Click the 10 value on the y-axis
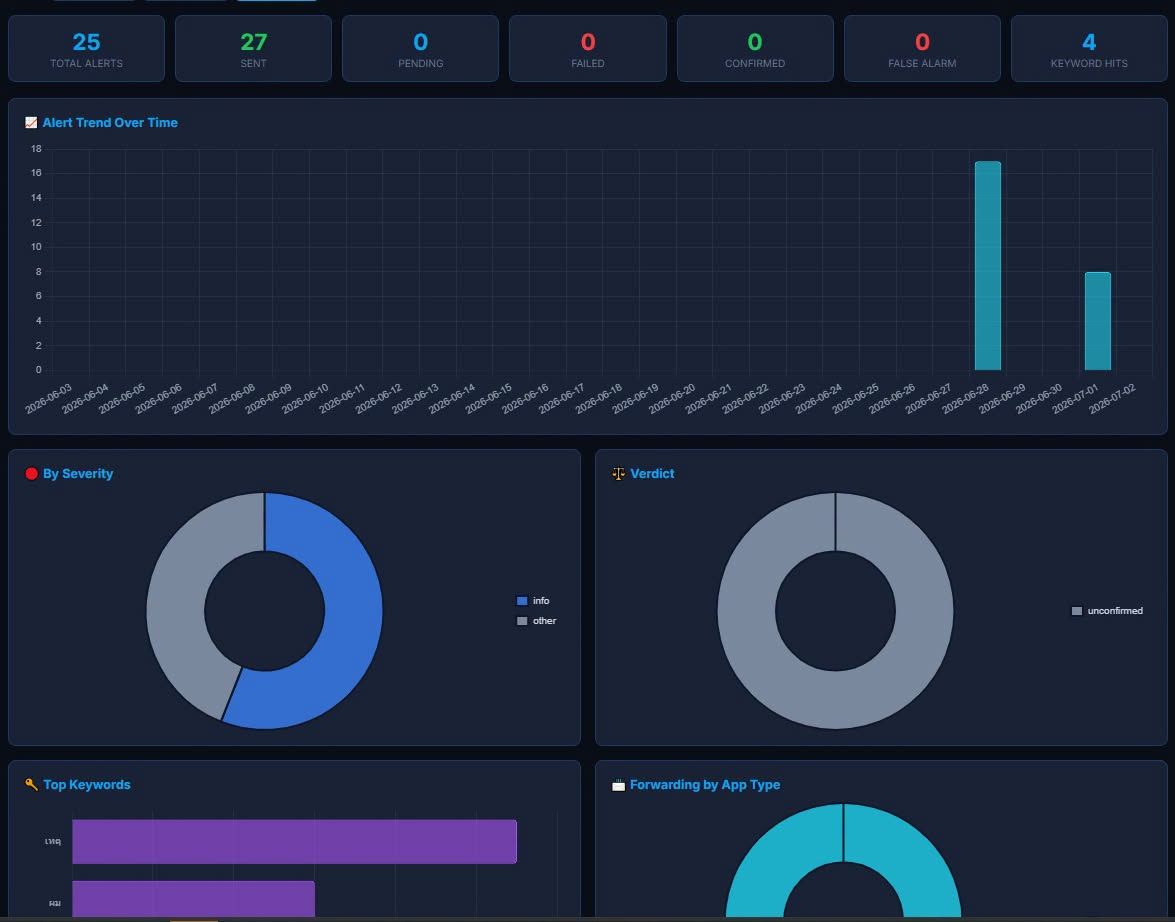Screen dimensions: 1175x922 [x=36, y=247]
